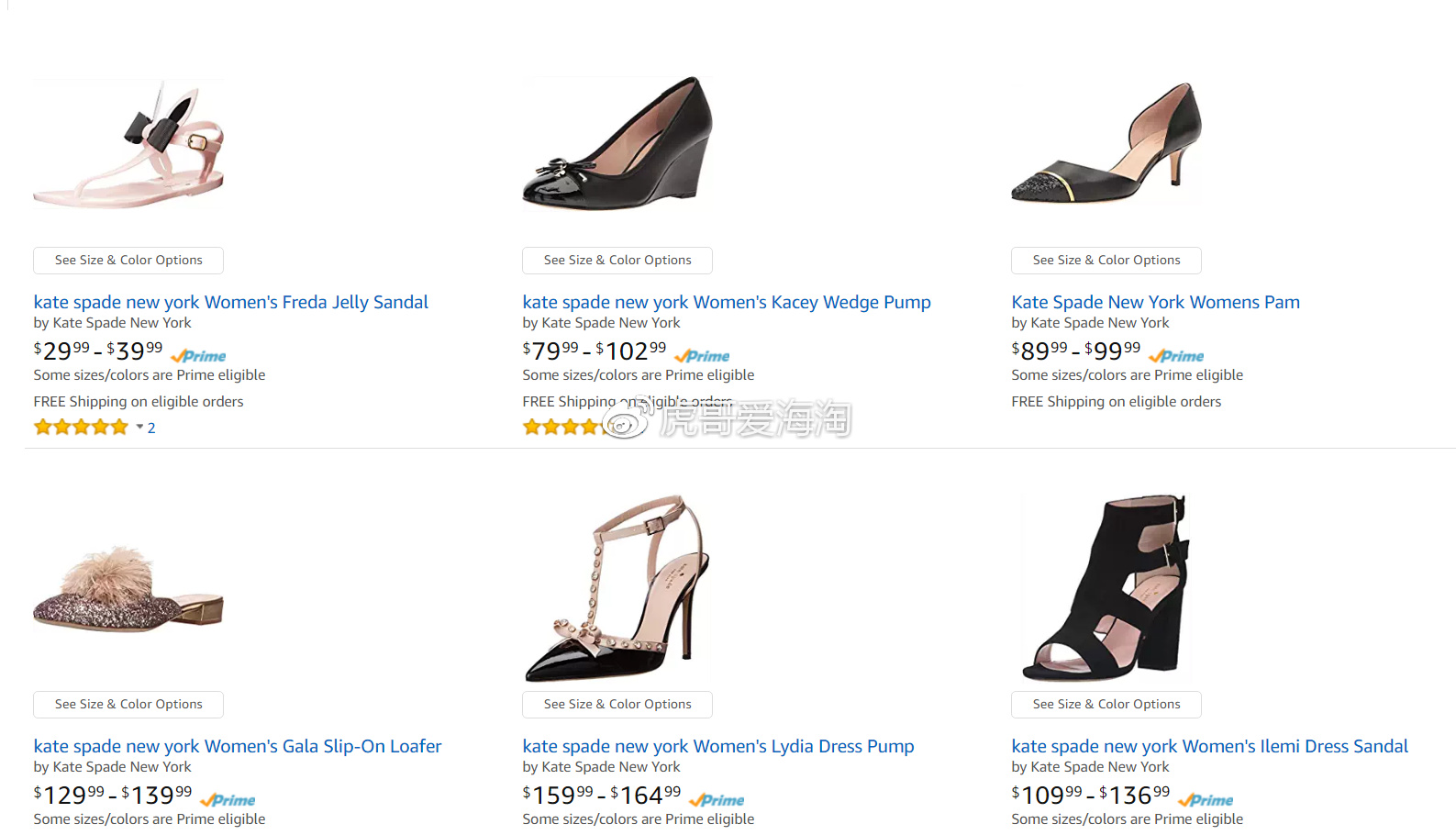Open Size & Color Options for Kacey Wedge Pump

pos(617,261)
